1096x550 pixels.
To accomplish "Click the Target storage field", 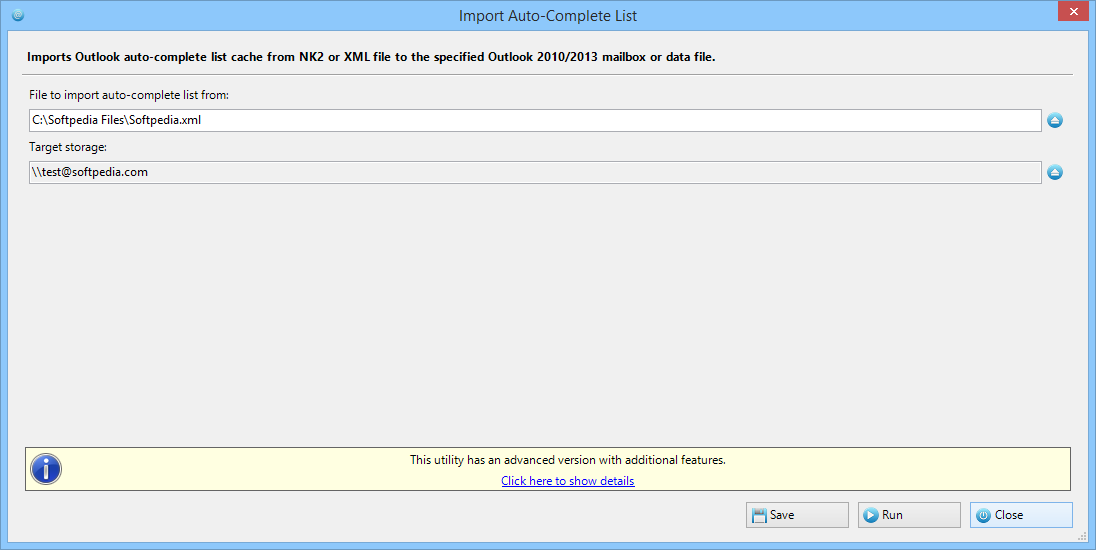I will (535, 173).
